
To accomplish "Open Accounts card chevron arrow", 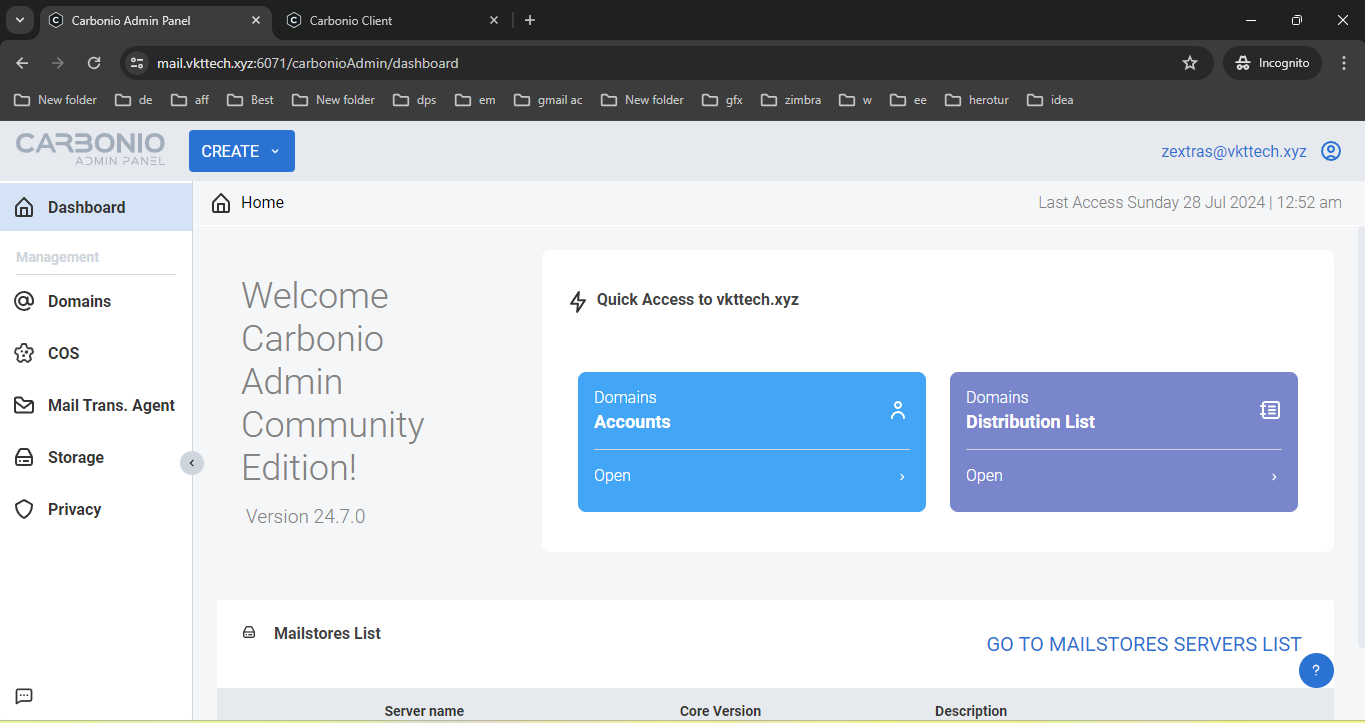I will click(x=902, y=477).
